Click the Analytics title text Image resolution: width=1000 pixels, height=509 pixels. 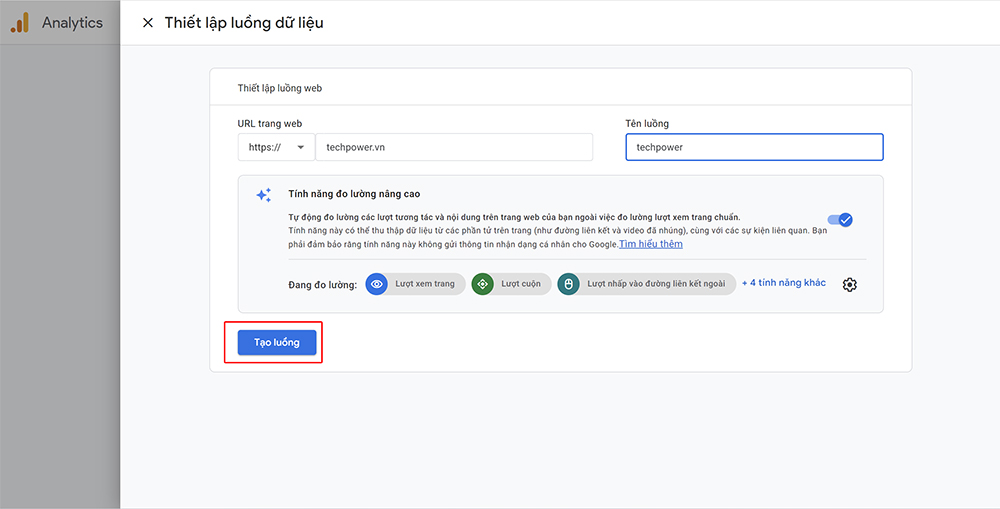[x=72, y=23]
